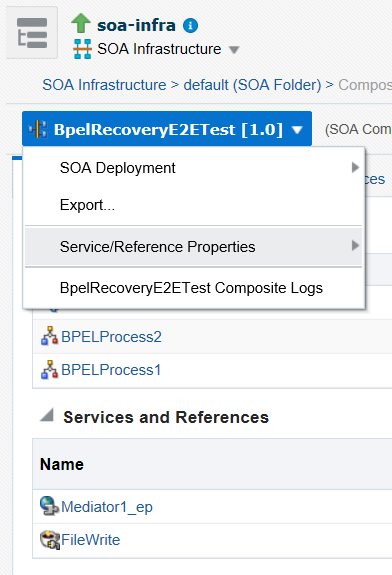Follow the default (SOA Folder) breadcrumb
Viewport: 392px width, 575px height.
click(x=252, y=85)
